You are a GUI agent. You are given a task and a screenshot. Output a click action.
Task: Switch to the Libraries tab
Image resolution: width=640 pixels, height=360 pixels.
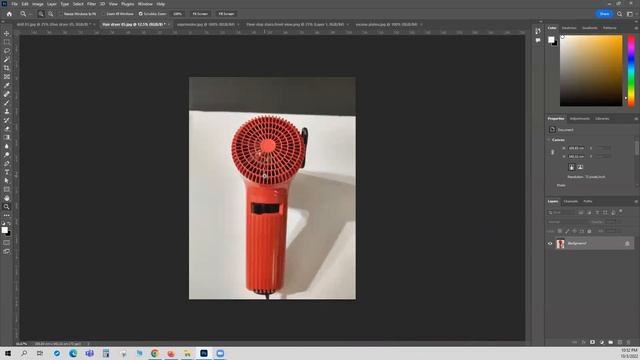coord(602,119)
